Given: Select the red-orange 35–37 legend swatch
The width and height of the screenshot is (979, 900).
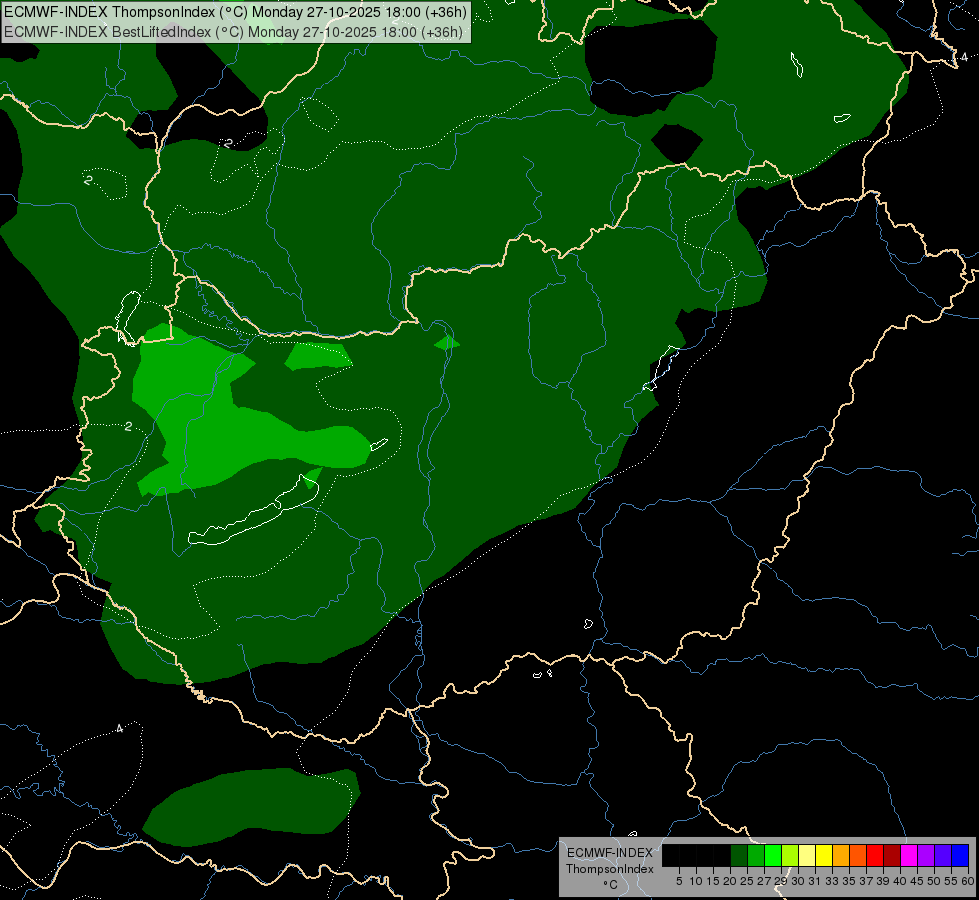Looking at the screenshot, I should (858, 855).
